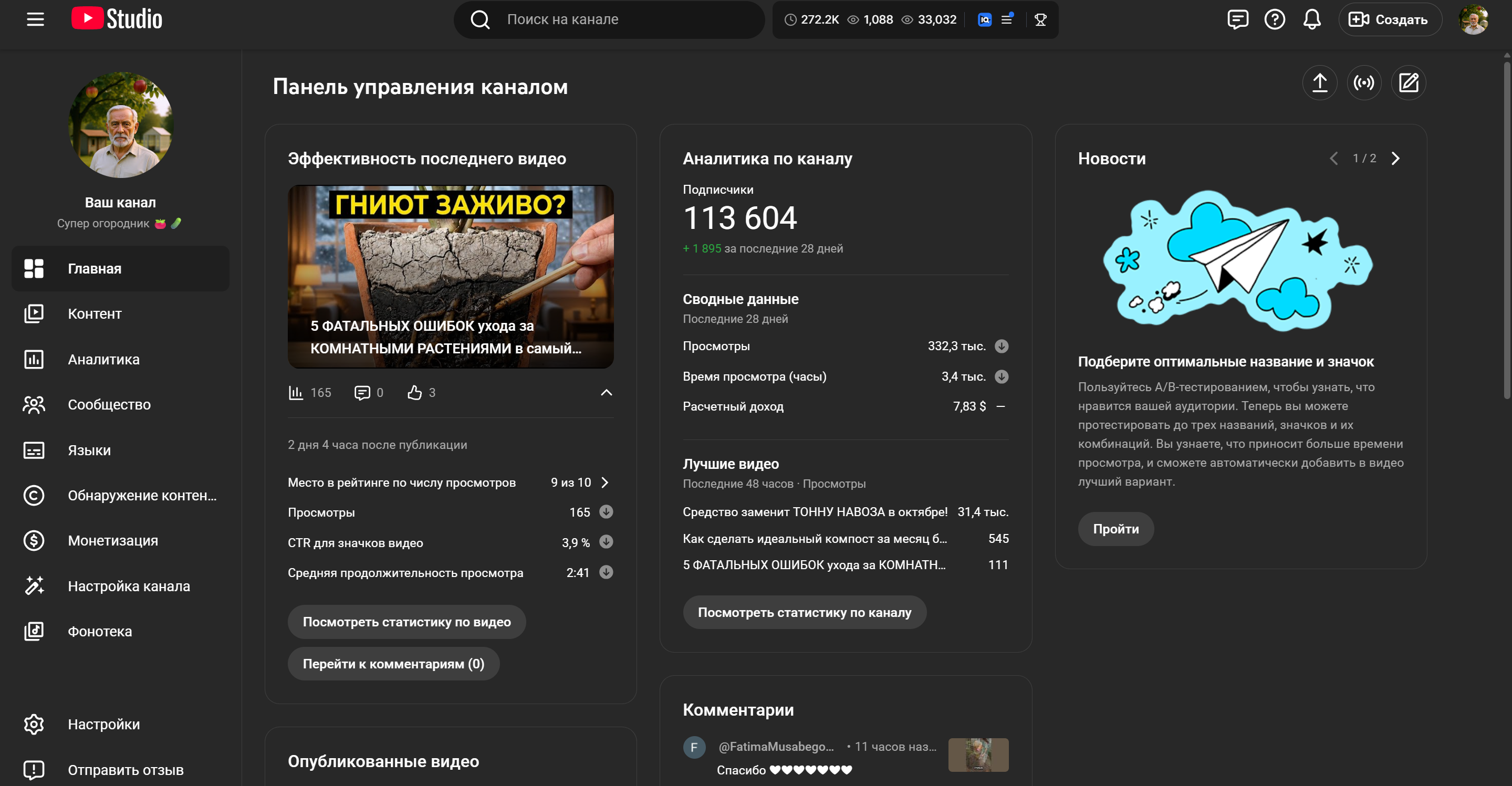Click the upload video arrow icon
Viewport: 1512px width, 786px height.
click(x=1319, y=83)
